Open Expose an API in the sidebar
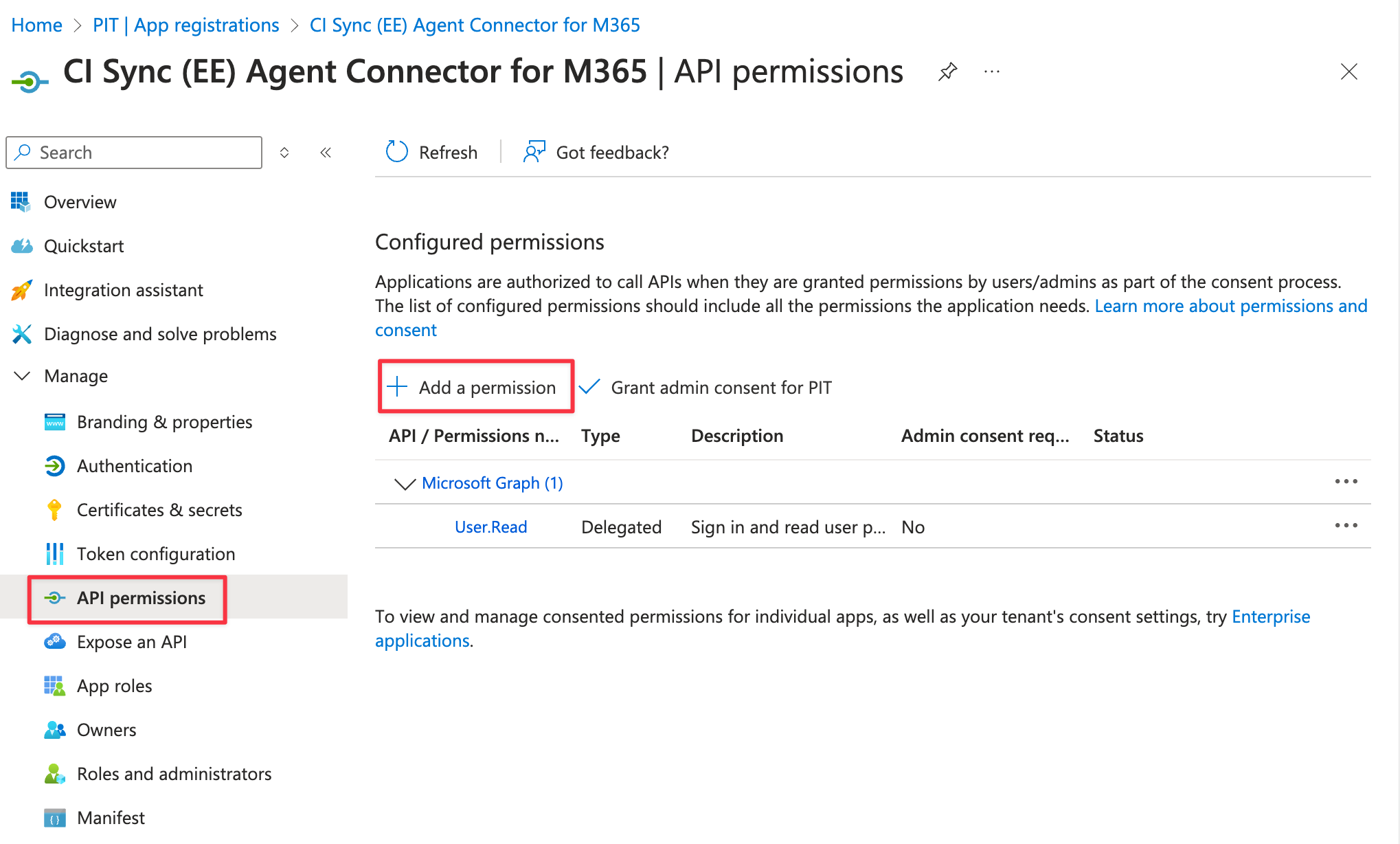Image resolution: width=1400 pixels, height=844 pixels. pyautogui.click(x=132, y=642)
